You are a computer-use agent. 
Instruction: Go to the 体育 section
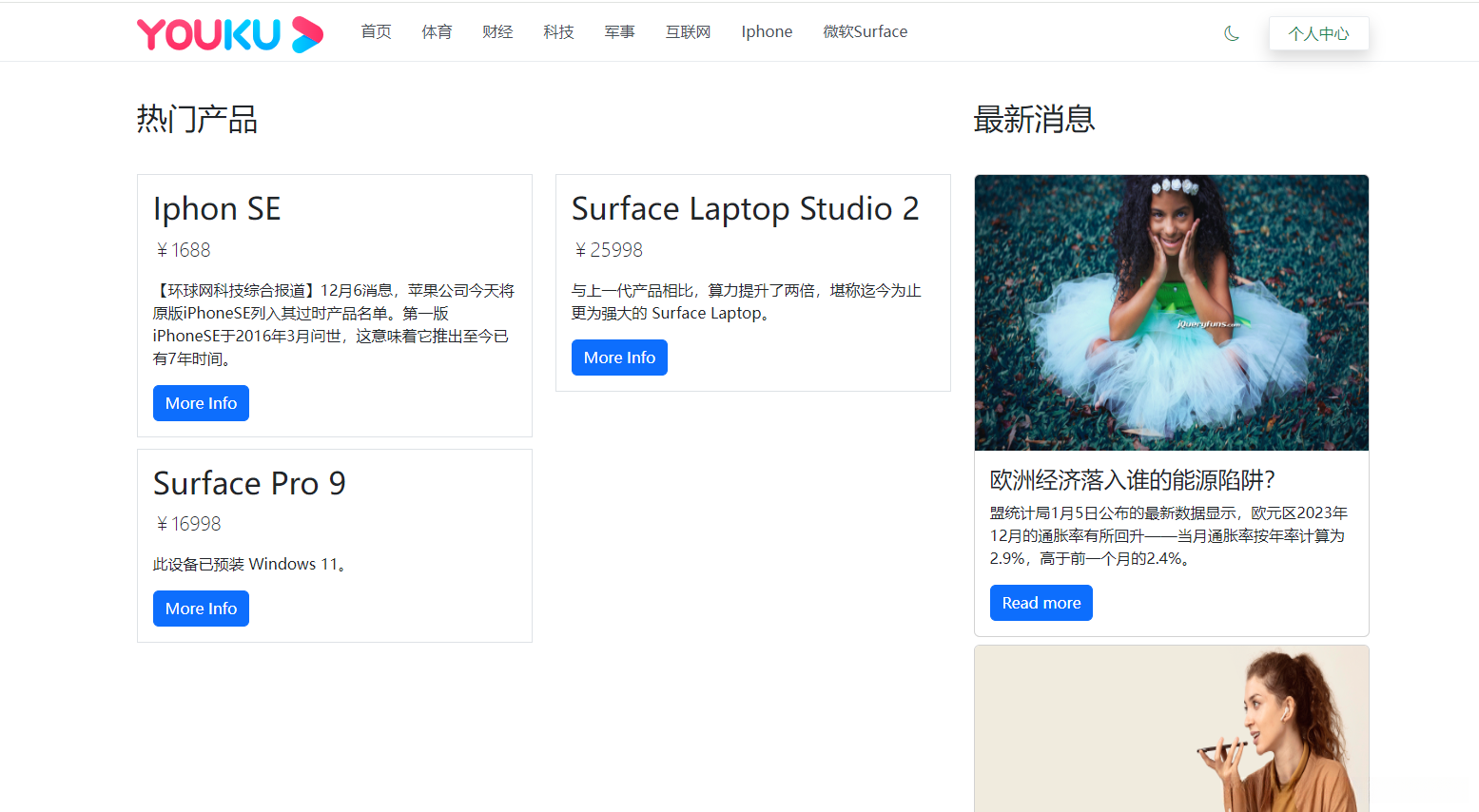438,31
